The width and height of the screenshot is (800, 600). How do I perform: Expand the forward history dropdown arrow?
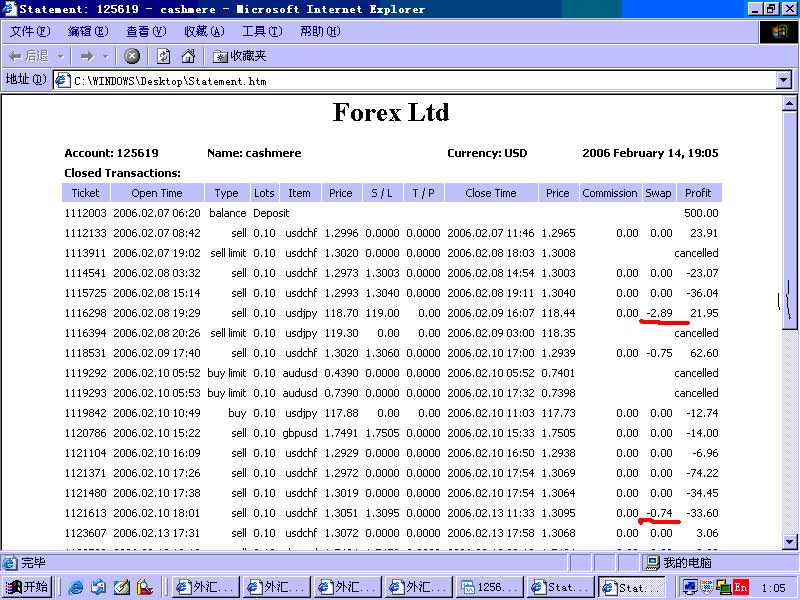[106, 56]
